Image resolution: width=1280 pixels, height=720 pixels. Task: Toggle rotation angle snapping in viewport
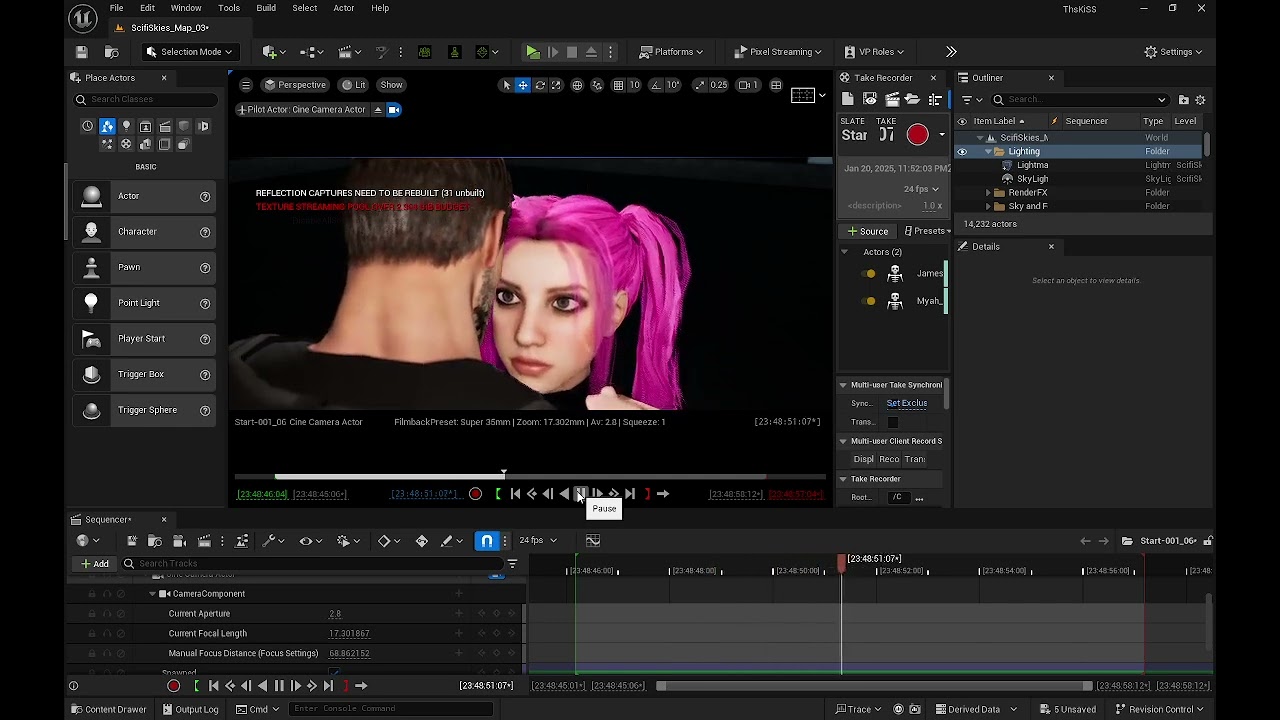click(x=657, y=85)
